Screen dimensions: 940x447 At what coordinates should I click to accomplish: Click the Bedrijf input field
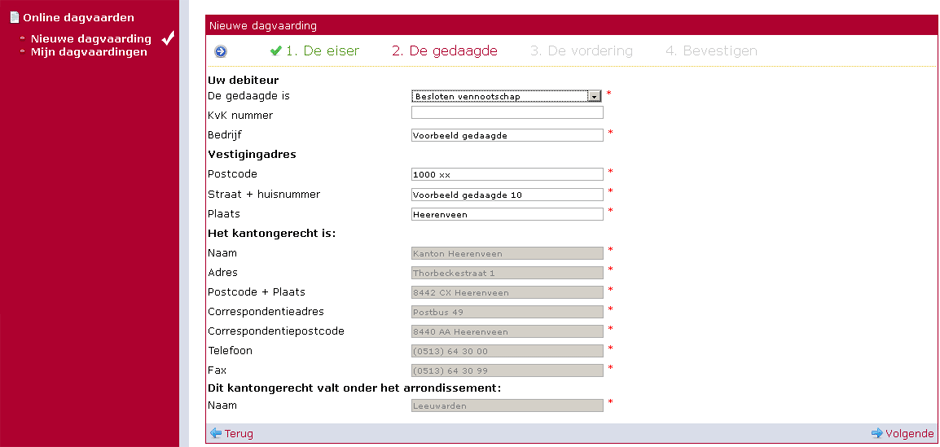(507, 135)
